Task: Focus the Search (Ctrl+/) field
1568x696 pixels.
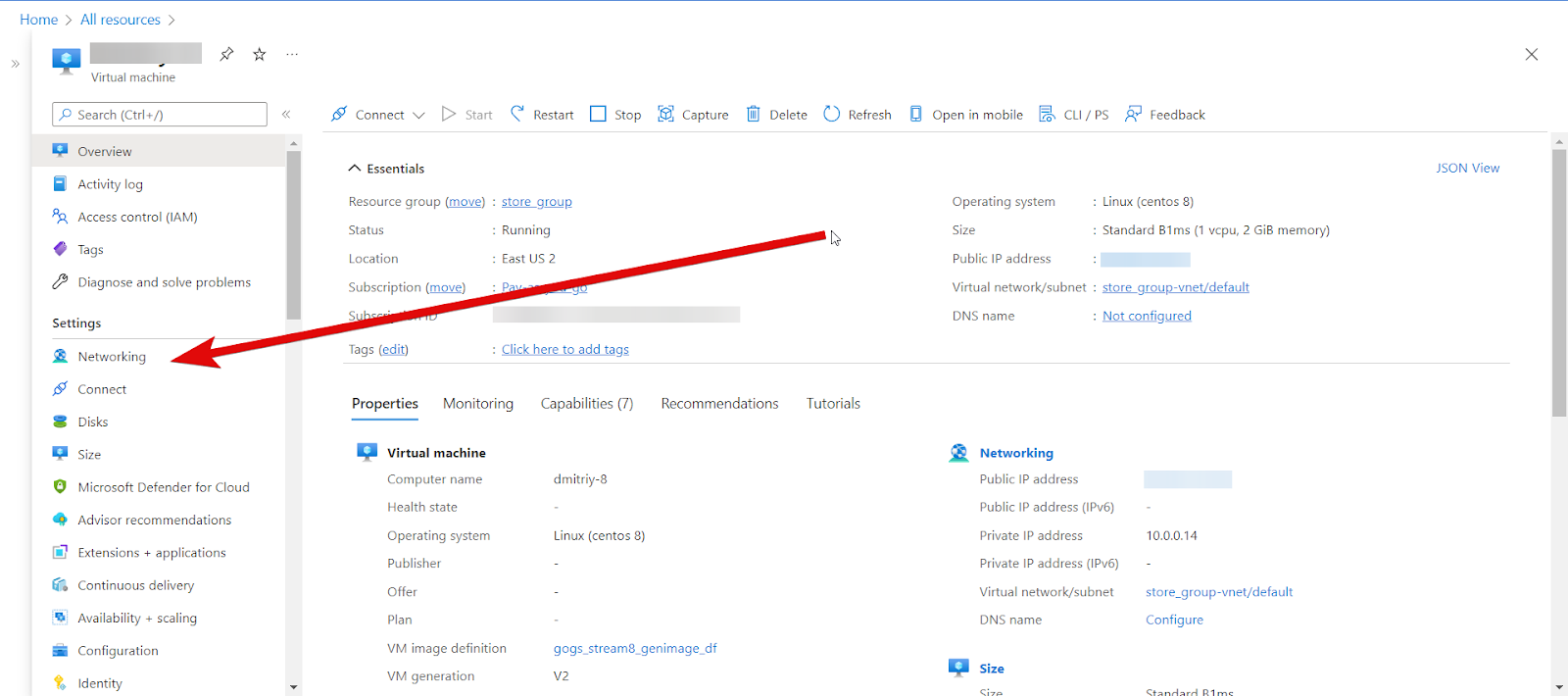Action: (x=160, y=115)
